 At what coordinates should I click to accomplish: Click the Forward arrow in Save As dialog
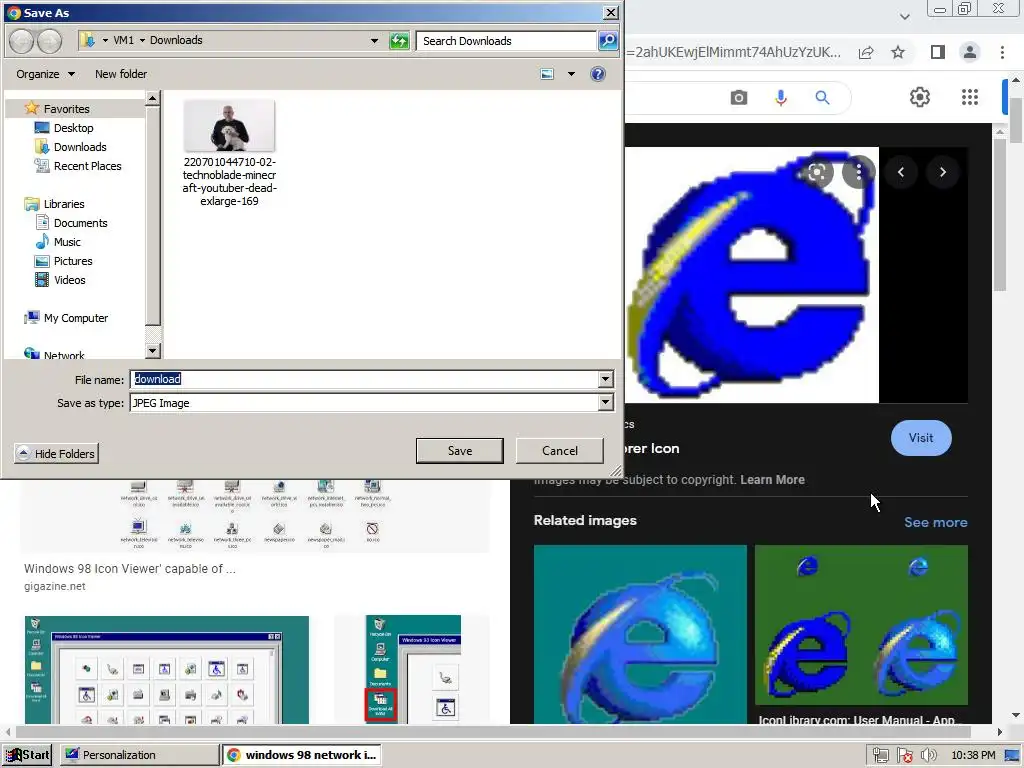coord(49,41)
